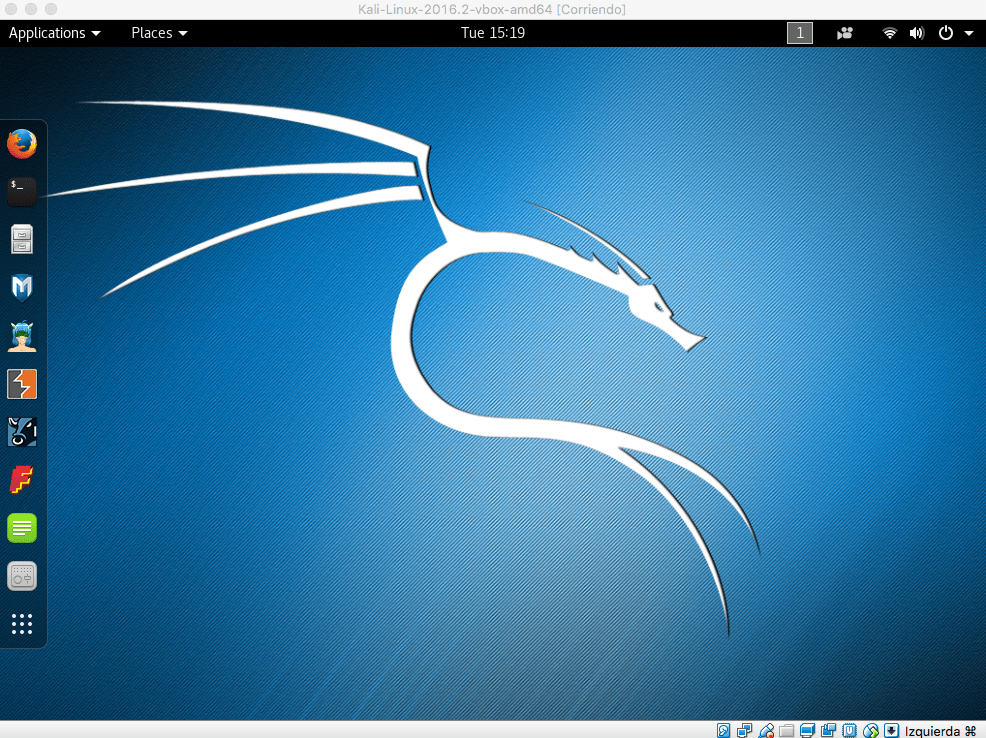The height and width of the screenshot is (738, 986).
Task: Click the Izquierda ⌘ host key label
Action: (941, 731)
